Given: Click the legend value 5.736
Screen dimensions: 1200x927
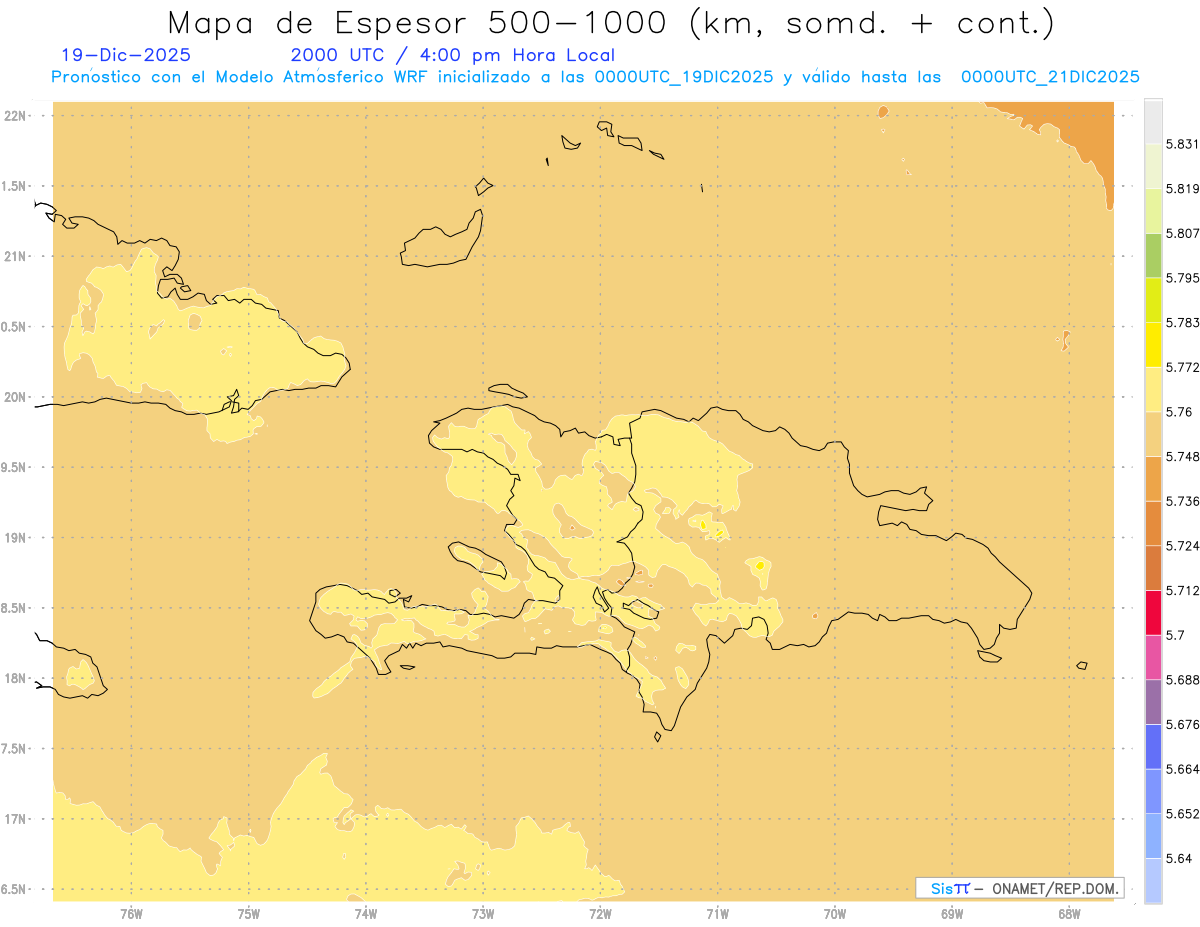Looking at the screenshot, I should click(x=1183, y=501).
